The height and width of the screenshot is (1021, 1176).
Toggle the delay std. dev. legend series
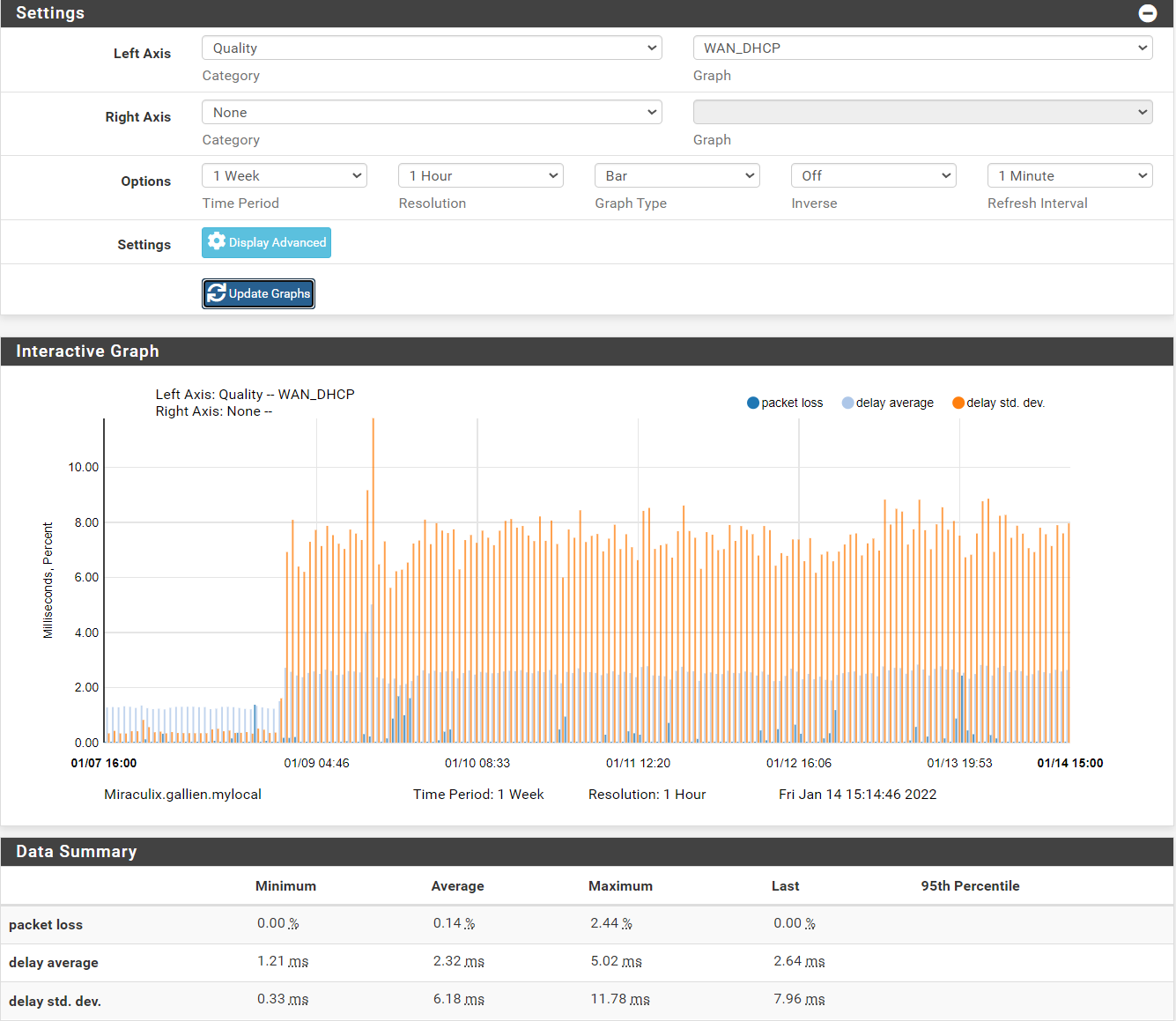click(x=999, y=403)
